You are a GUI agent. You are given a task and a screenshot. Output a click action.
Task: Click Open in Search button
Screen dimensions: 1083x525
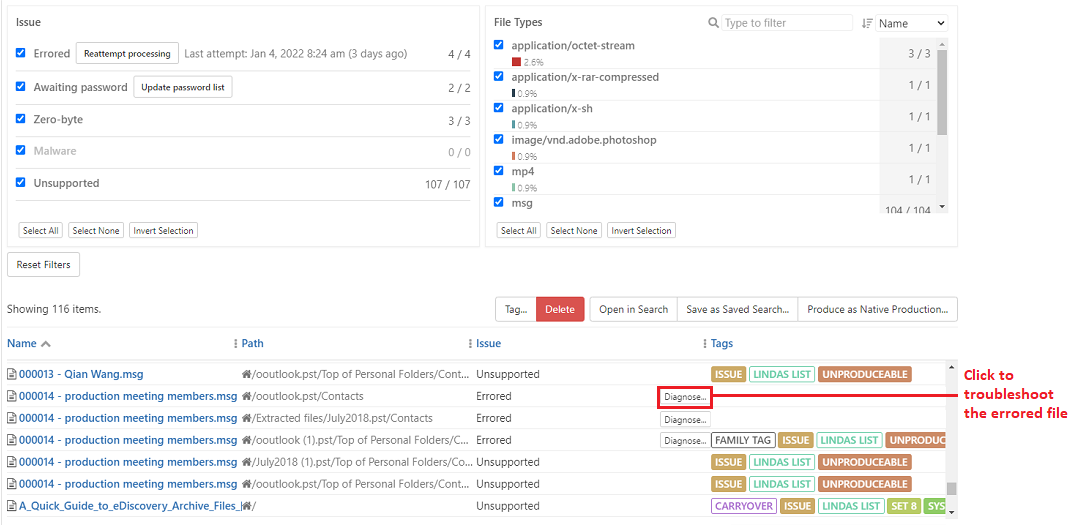pos(633,309)
